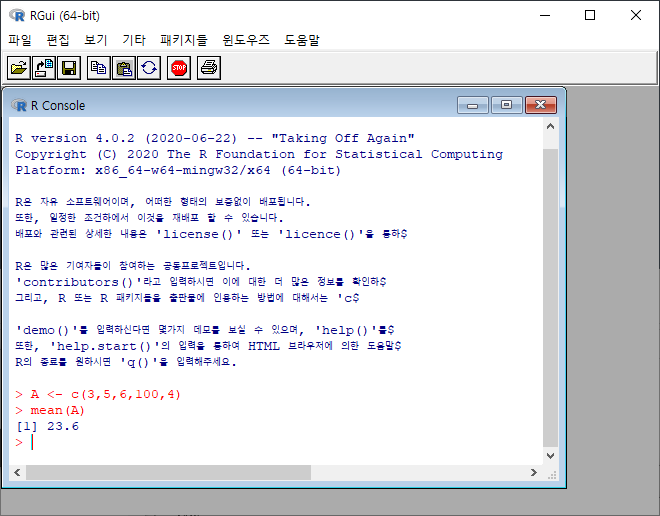The image size is (660, 516).
Task: Click the 'R version 4.0.2' line
Action: coord(215,138)
